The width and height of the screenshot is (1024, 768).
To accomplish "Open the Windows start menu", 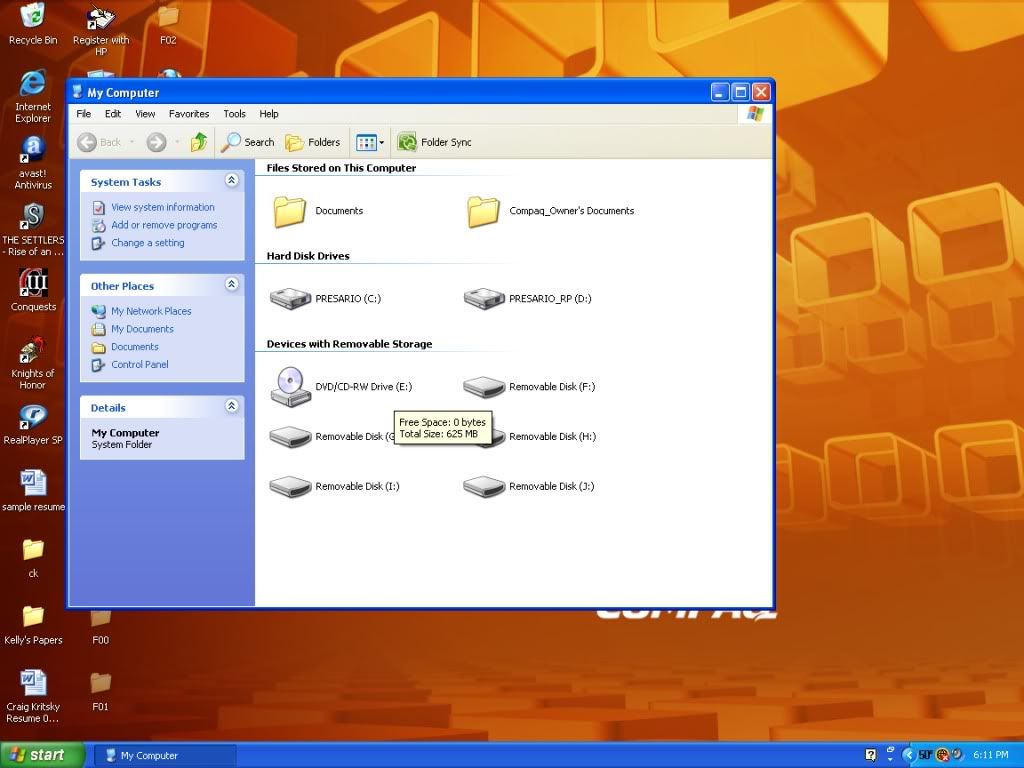I will tap(42, 755).
